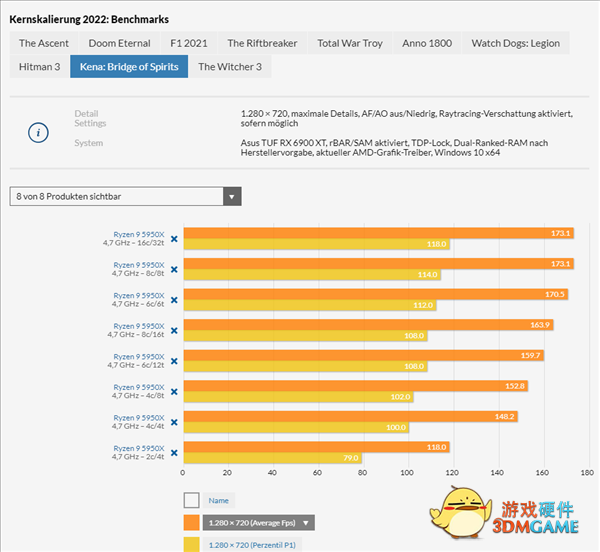600x552 pixels.
Task: Click the info icon beside Detail Settings
Action: [x=38, y=133]
